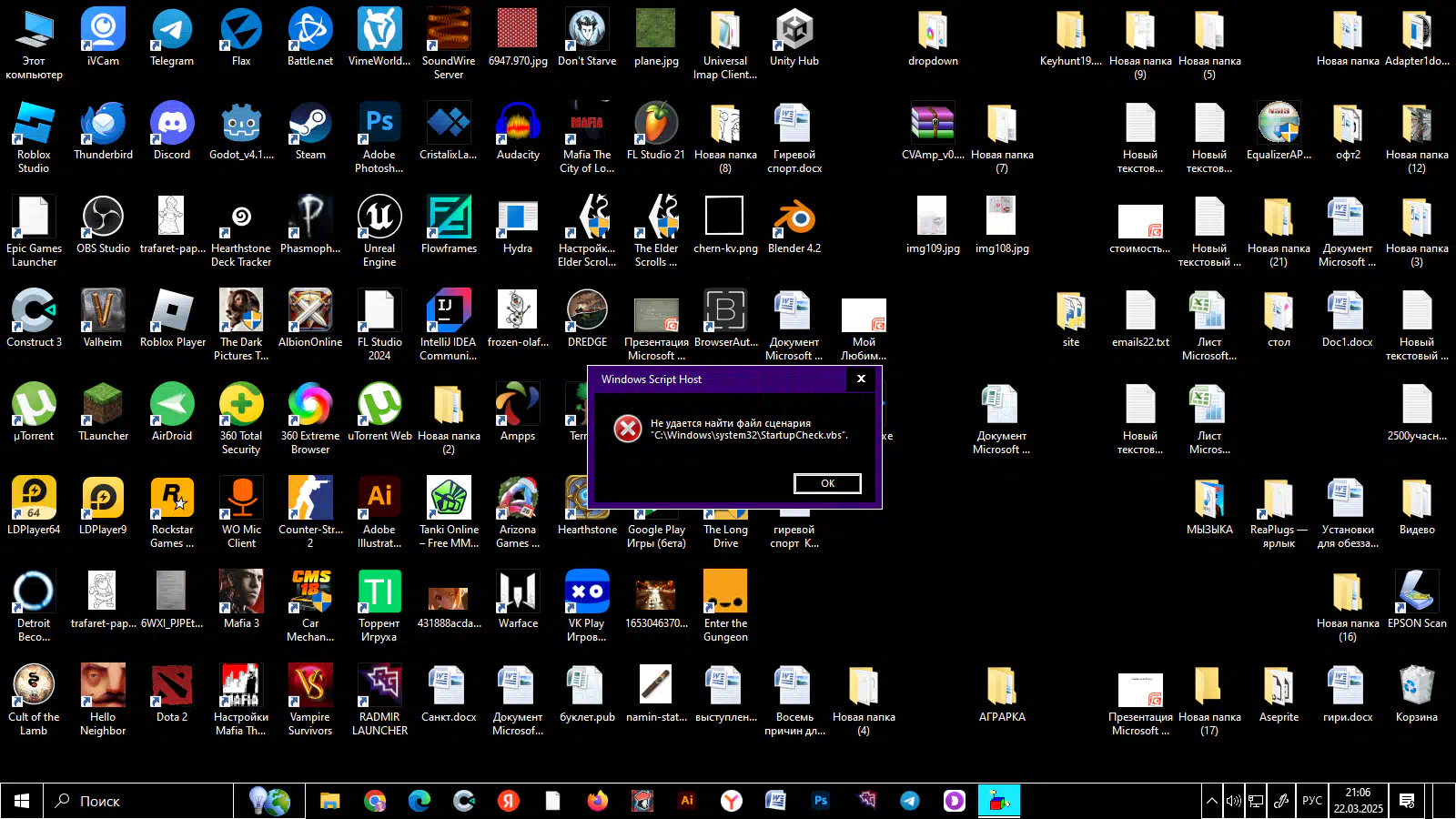The width and height of the screenshot is (1456, 819).
Task: Select the TLauncher Minecraft icon
Action: coord(103,413)
